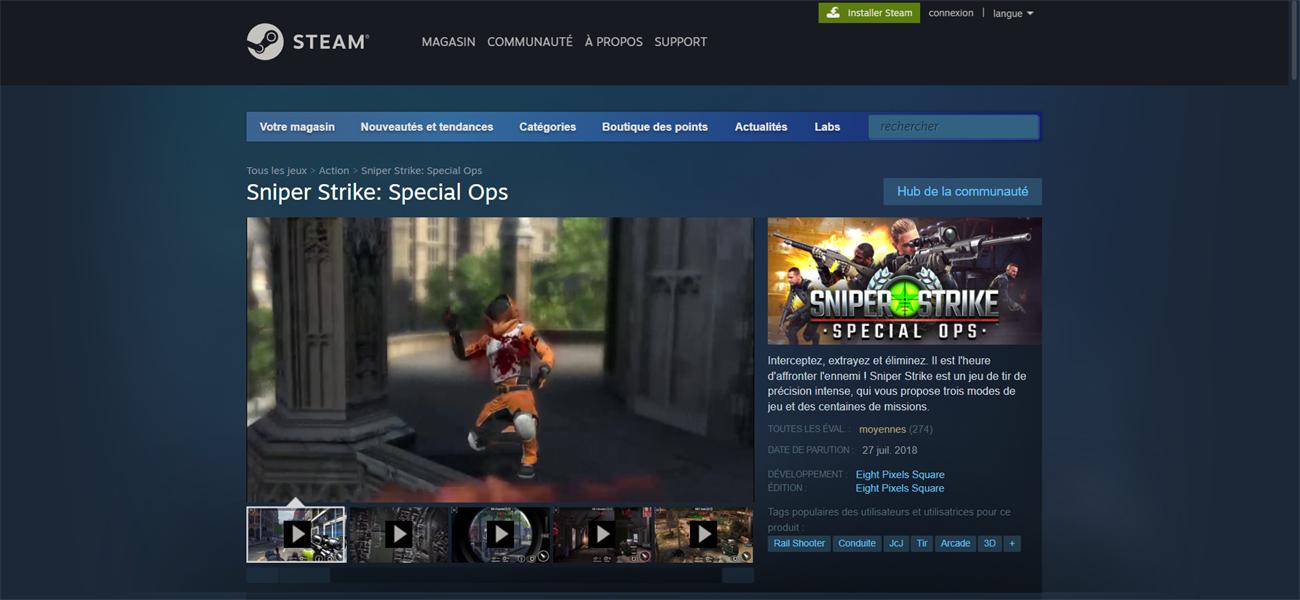Click the download icon on Installer Steam
Screen dimensions: 1300x600
833,13
